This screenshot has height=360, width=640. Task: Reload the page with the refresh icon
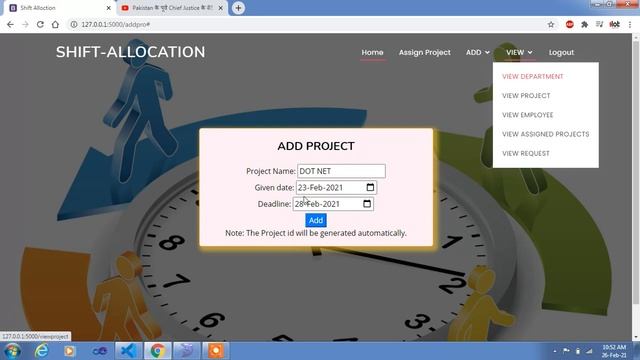click(40, 24)
